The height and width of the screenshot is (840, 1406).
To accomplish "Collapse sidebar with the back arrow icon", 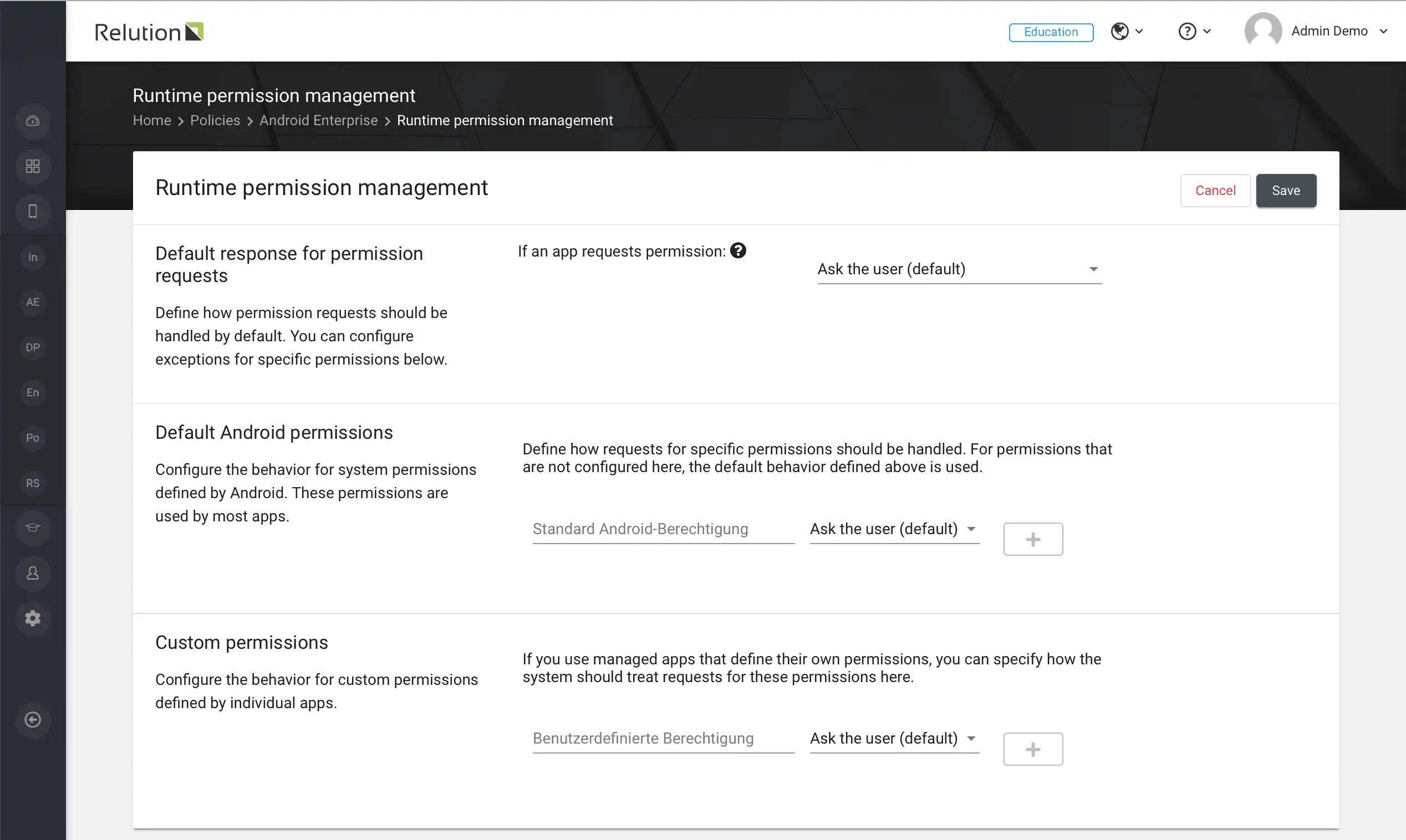I will (33, 719).
